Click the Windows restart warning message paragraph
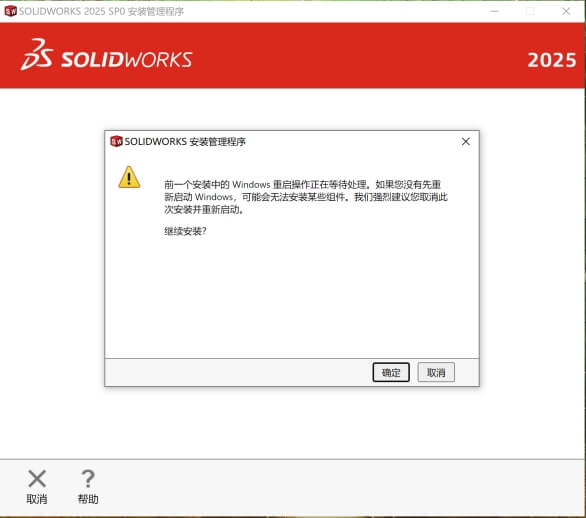Screen dimensions: 586x518 point(306,197)
